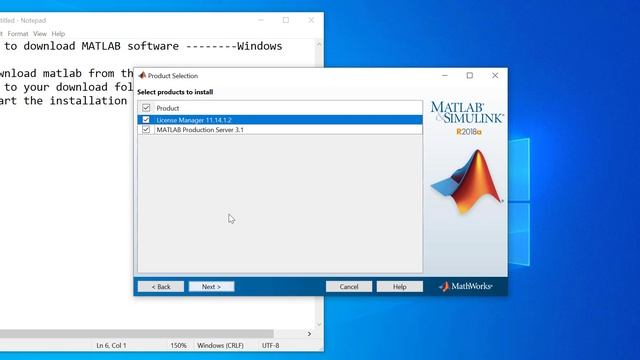Close the Product Selection dialog

(495, 76)
